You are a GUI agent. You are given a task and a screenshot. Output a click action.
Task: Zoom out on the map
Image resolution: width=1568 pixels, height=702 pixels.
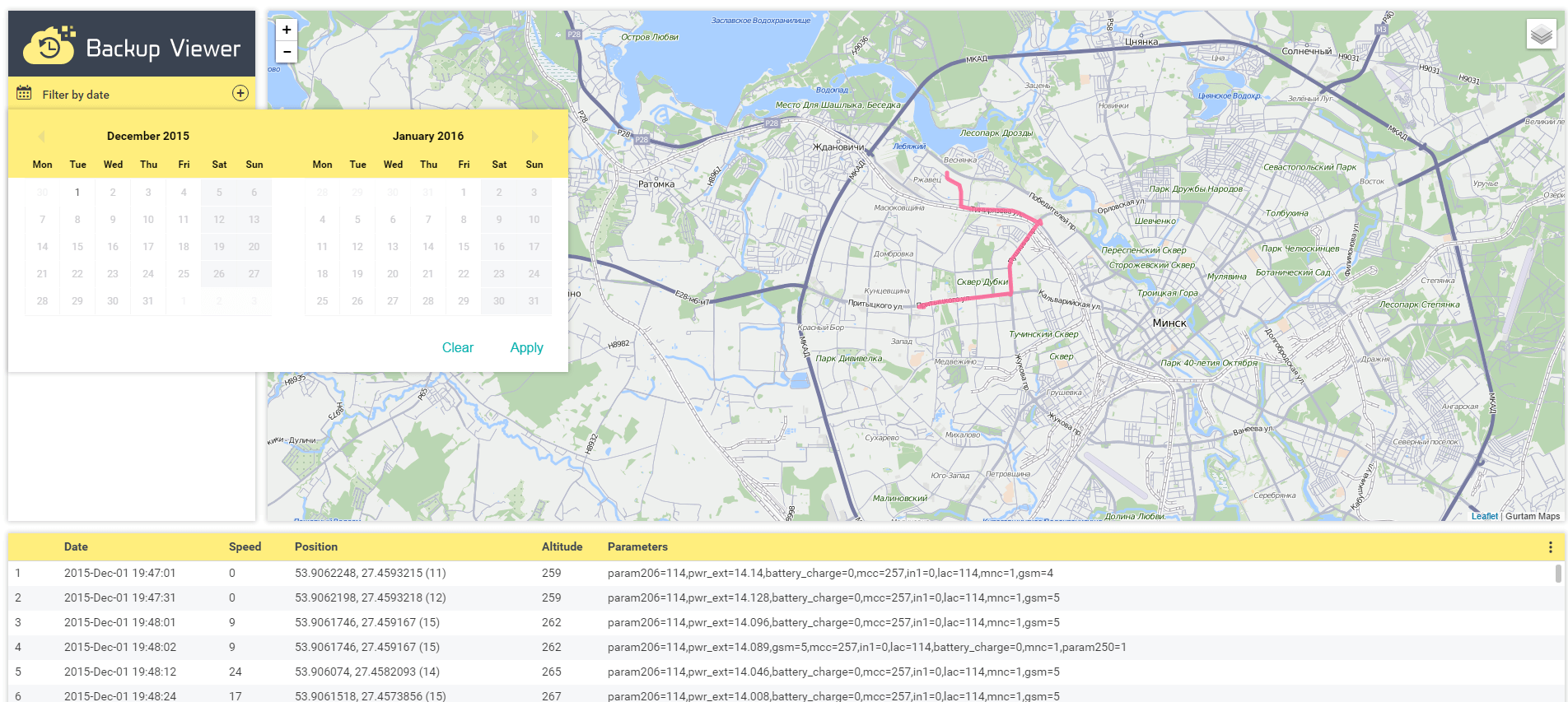click(x=287, y=52)
